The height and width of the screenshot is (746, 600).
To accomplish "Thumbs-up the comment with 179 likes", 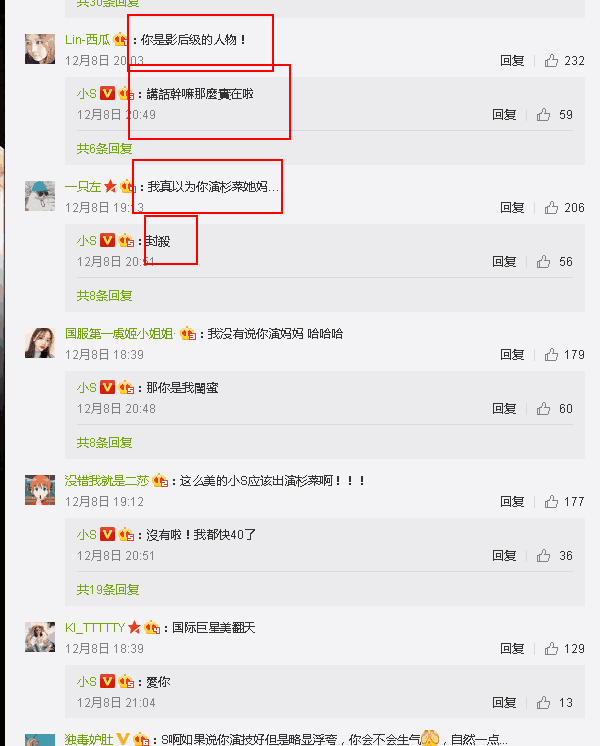I will [551, 354].
